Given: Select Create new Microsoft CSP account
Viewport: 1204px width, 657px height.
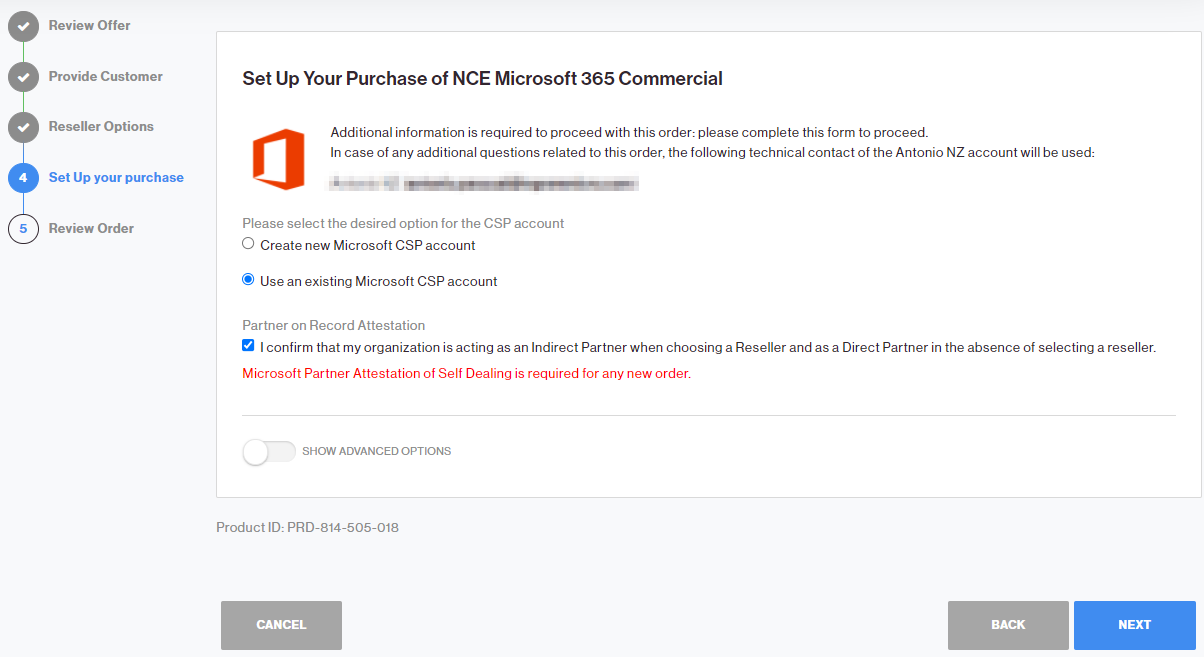Looking at the screenshot, I should [x=248, y=244].
